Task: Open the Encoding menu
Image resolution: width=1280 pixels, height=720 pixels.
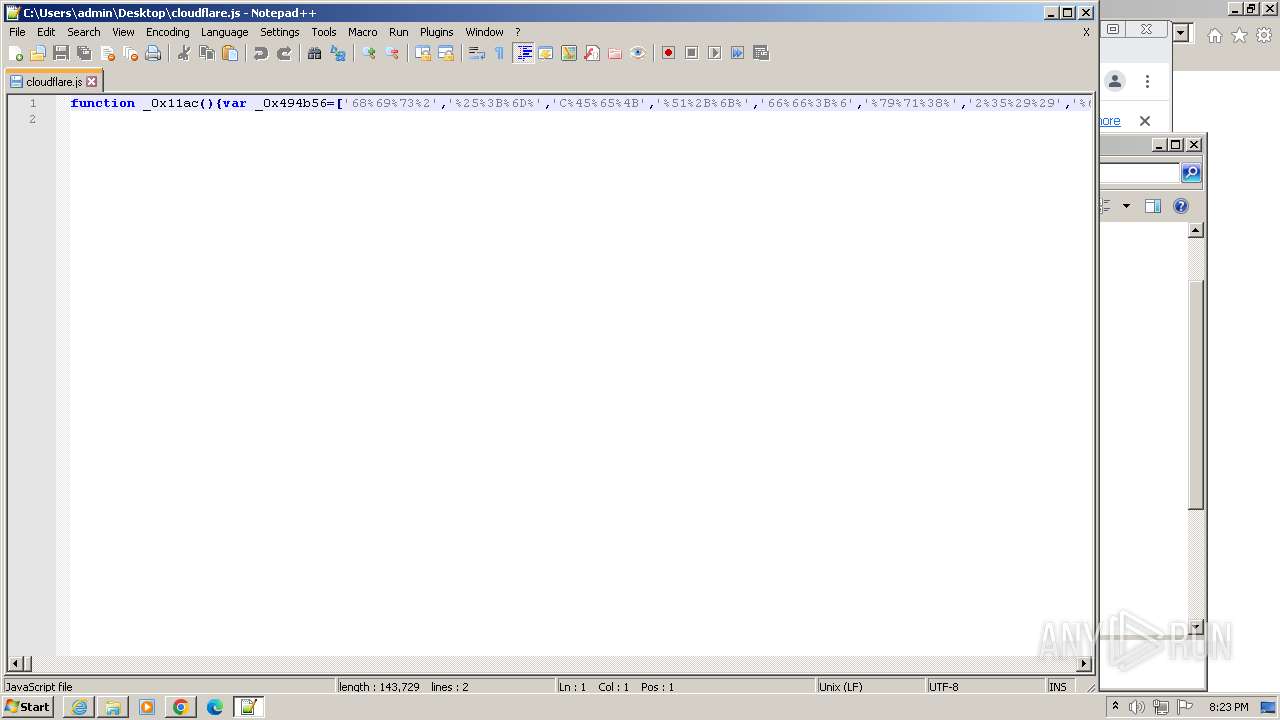Action: pos(168,32)
